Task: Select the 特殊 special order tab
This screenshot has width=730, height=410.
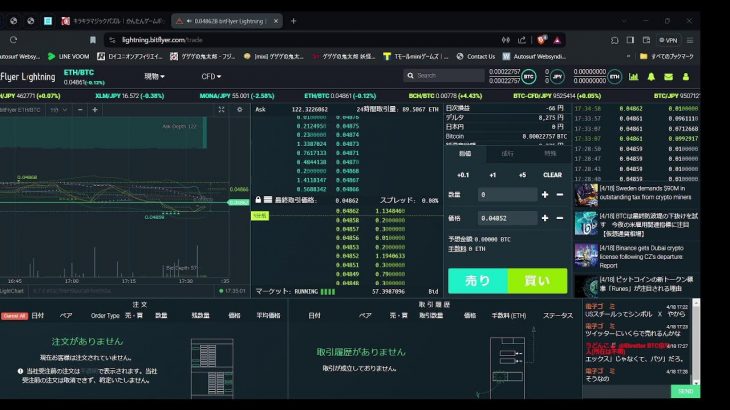Action: point(550,154)
